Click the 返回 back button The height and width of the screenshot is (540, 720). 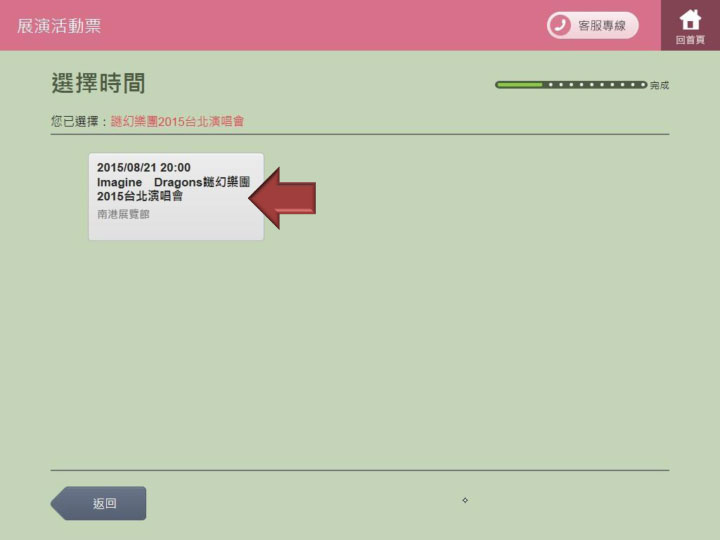(x=98, y=503)
